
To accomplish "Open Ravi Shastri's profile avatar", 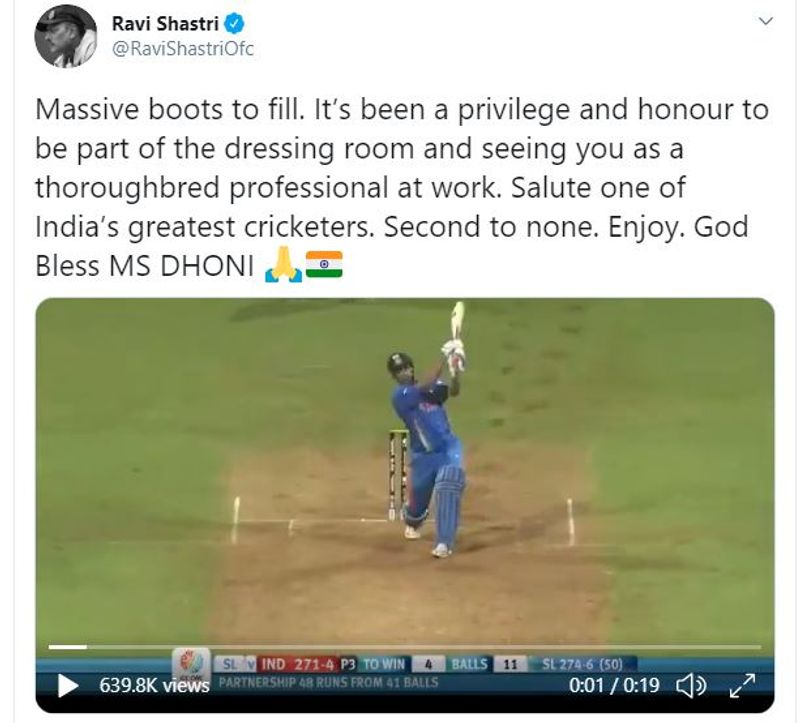I will tap(65, 37).
